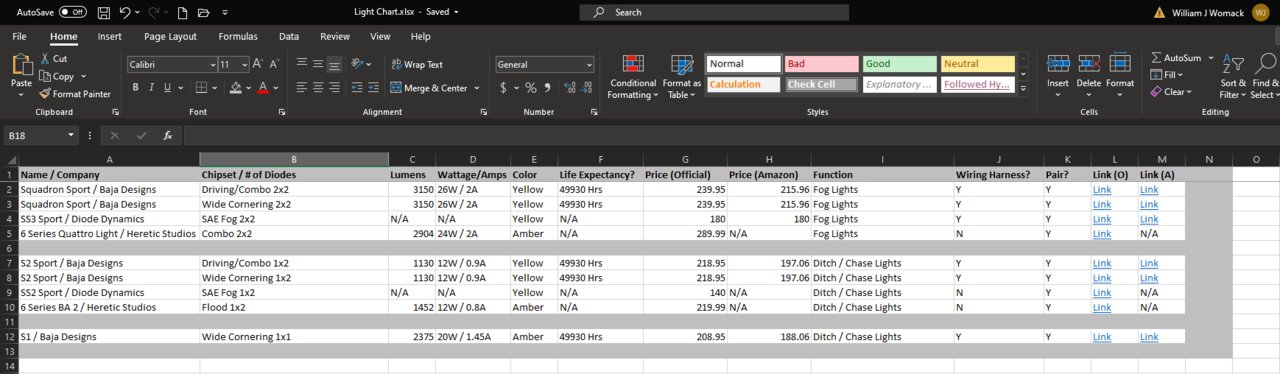Click Increase Font Size icon
The height and width of the screenshot is (374, 1280).
click(259, 64)
